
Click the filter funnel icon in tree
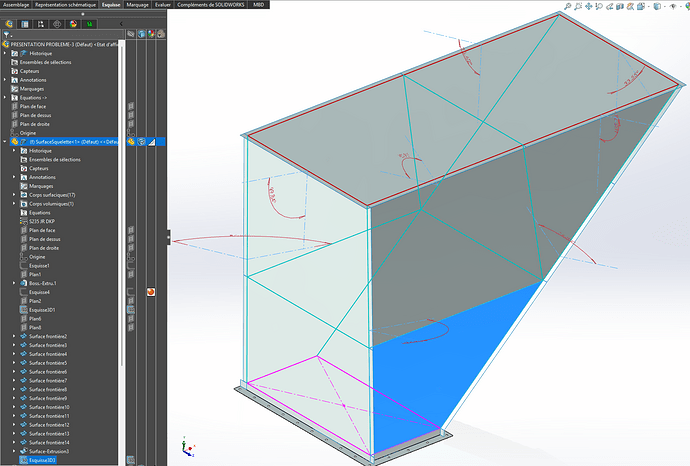[x=8, y=35]
